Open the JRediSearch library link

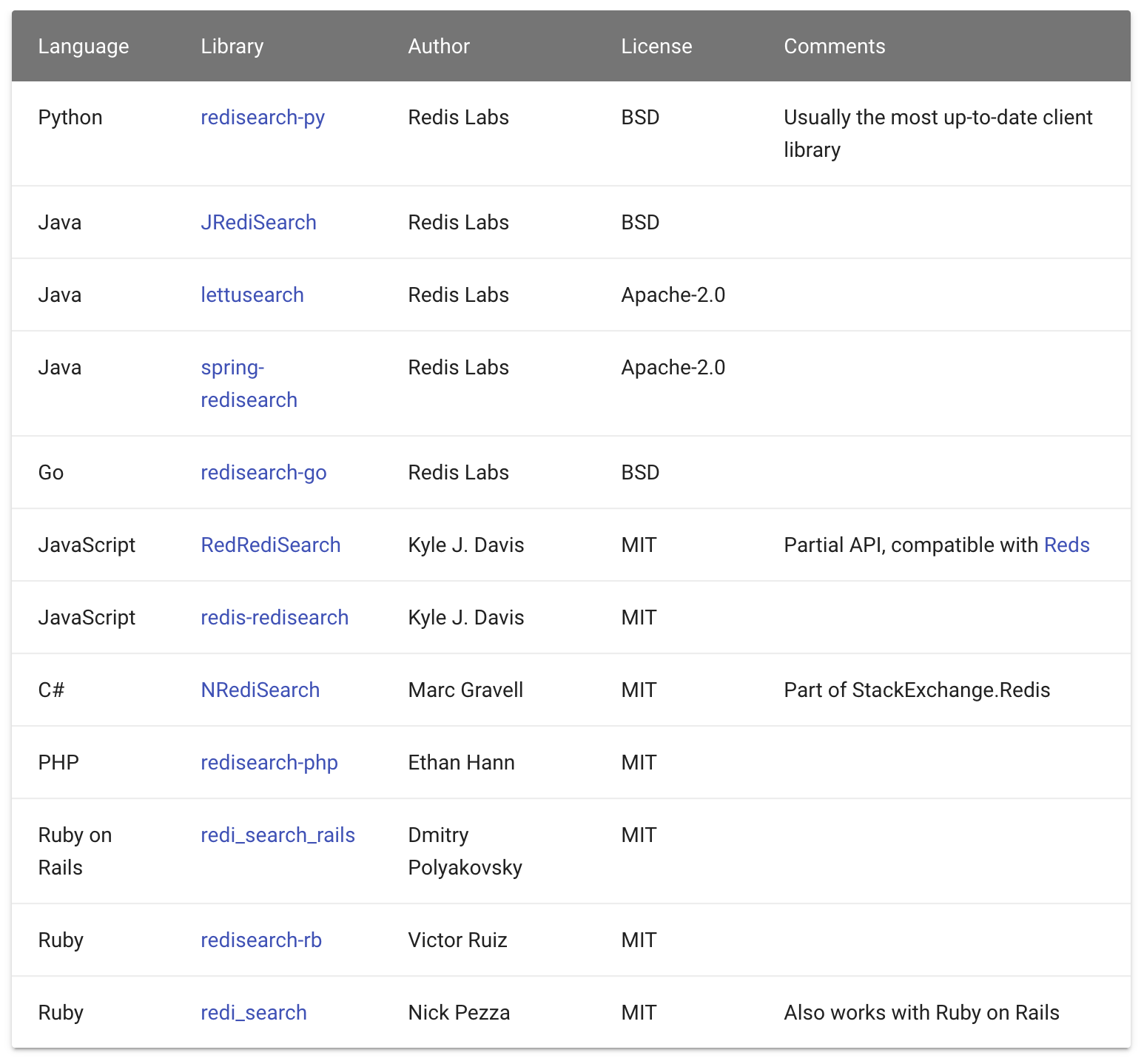point(258,222)
